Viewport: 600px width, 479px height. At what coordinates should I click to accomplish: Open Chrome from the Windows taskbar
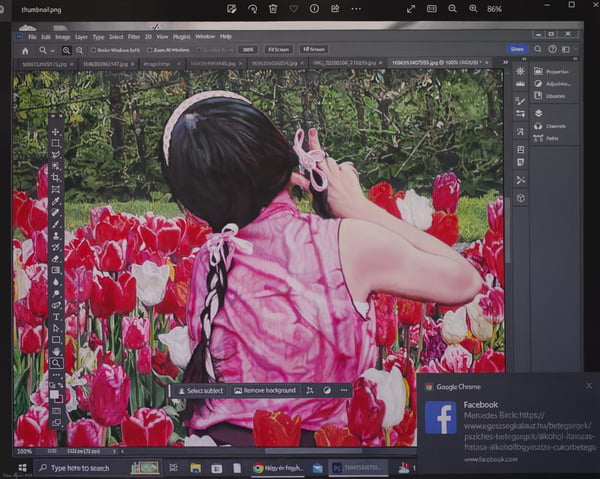click(x=278, y=468)
